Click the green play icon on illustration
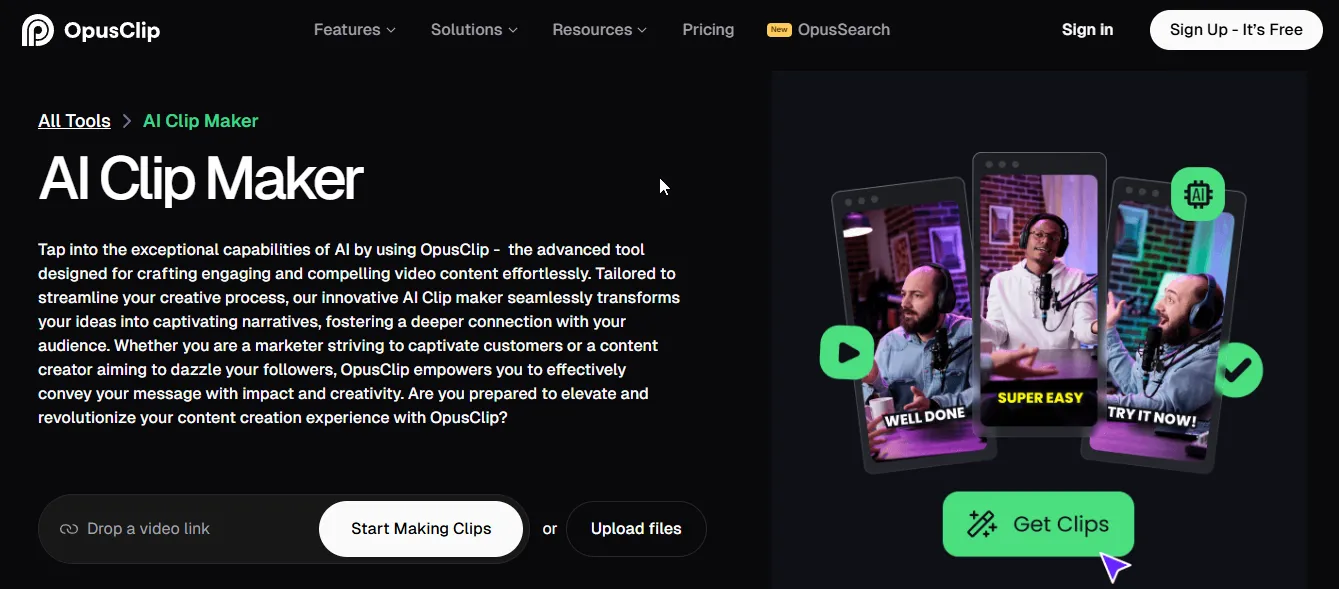Viewport: 1339px width, 589px height. click(847, 352)
